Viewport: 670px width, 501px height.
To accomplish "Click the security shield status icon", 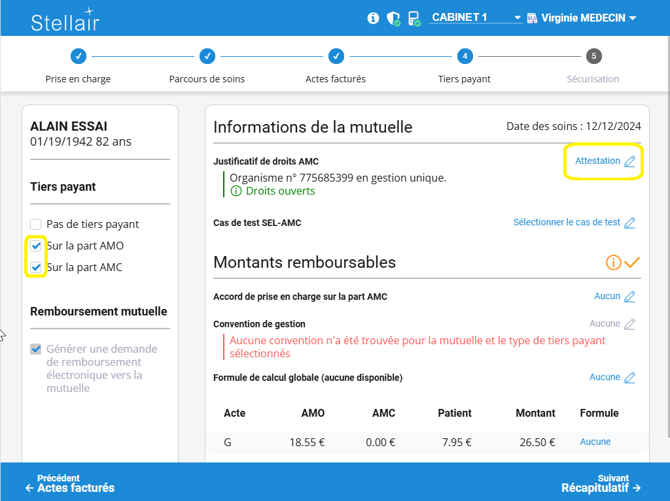I will tap(393, 18).
